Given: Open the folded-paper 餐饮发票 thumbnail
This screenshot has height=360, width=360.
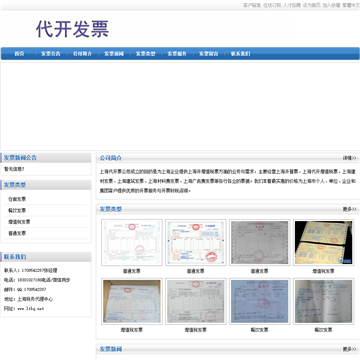Looking at the screenshot, I should tap(324, 301).
